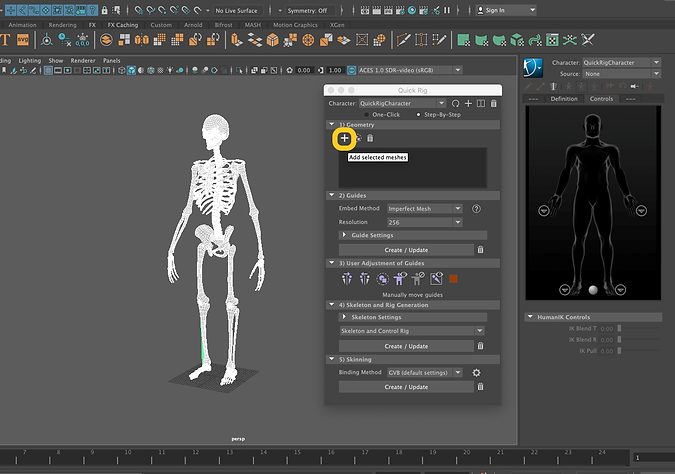Switch to the Arnold shelf tab
Viewport: 675px width, 474px height.
pyautogui.click(x=193, y=25)
